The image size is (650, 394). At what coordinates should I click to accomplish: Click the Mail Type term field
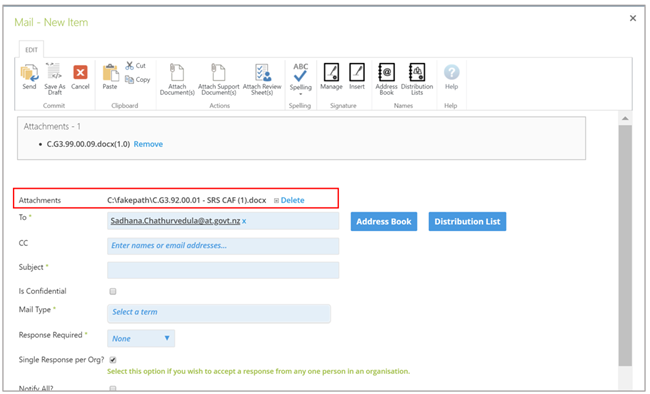pyautogui.click(x=219, y=313)
